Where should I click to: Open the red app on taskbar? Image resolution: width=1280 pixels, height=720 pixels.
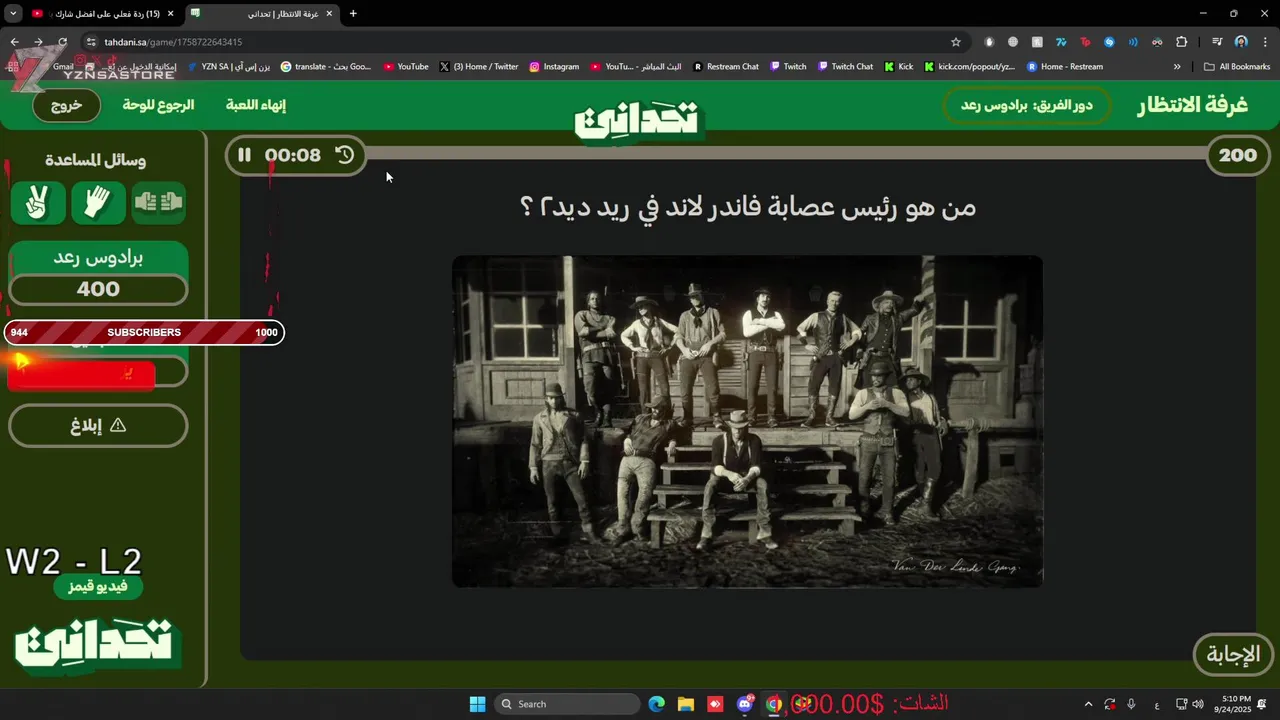click(715, 704)
